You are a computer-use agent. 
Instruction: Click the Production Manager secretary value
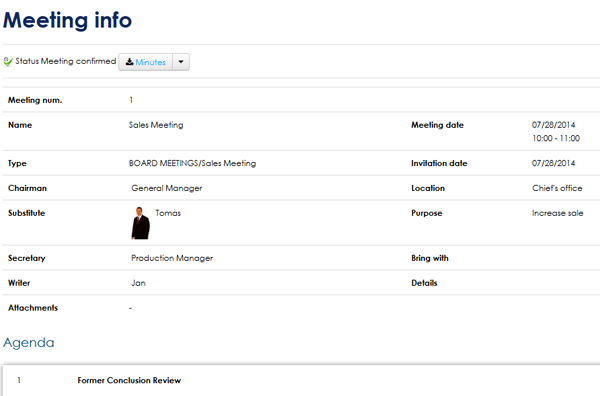point(172,258)
